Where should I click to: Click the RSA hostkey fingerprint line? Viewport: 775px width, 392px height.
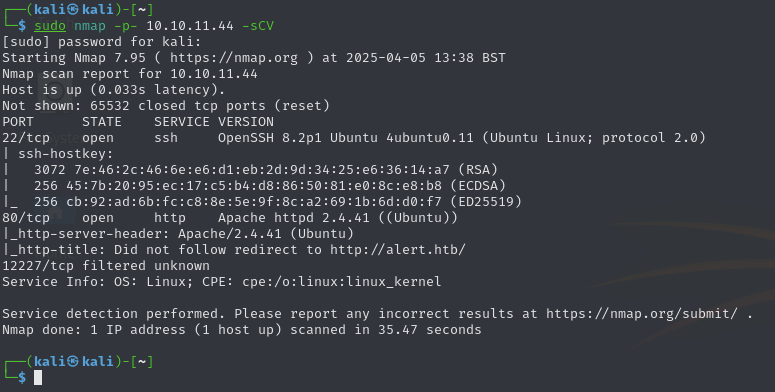(x=266, y=170)
